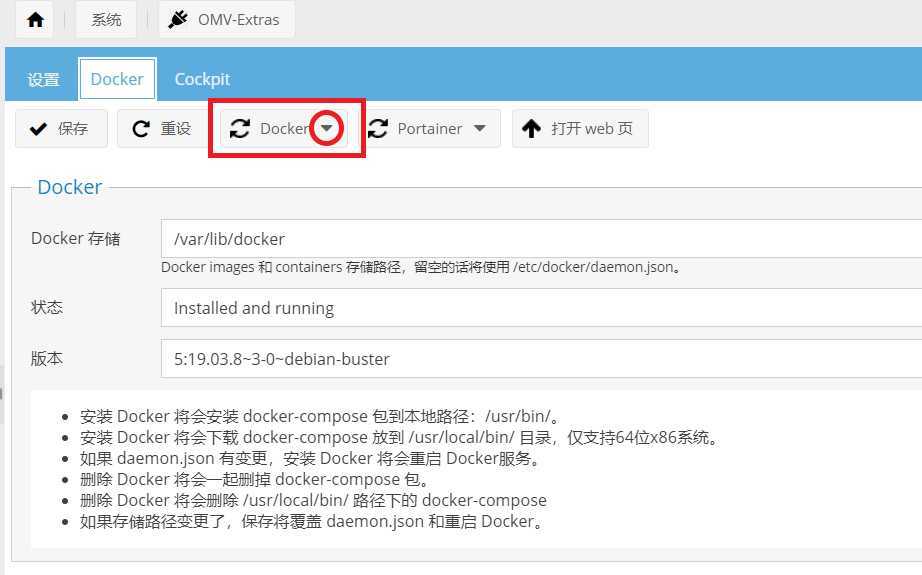Go to the Home icon breadcrumb

35,20
